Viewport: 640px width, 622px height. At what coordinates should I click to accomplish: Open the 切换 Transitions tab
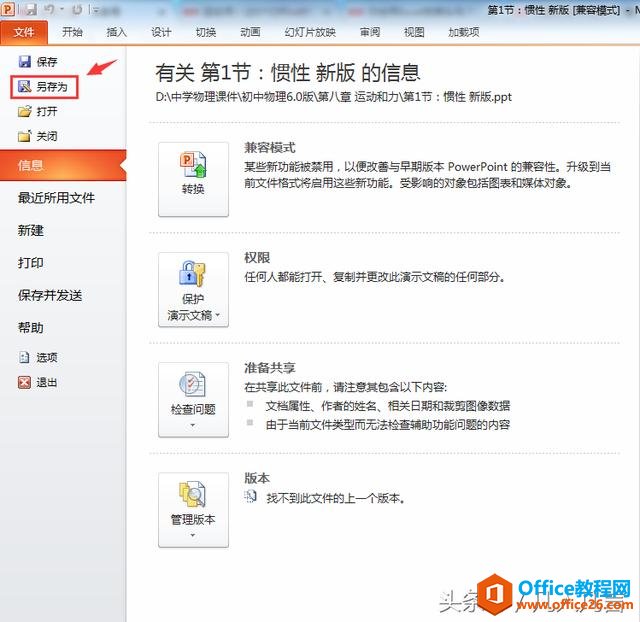click(x=205, y=32)
